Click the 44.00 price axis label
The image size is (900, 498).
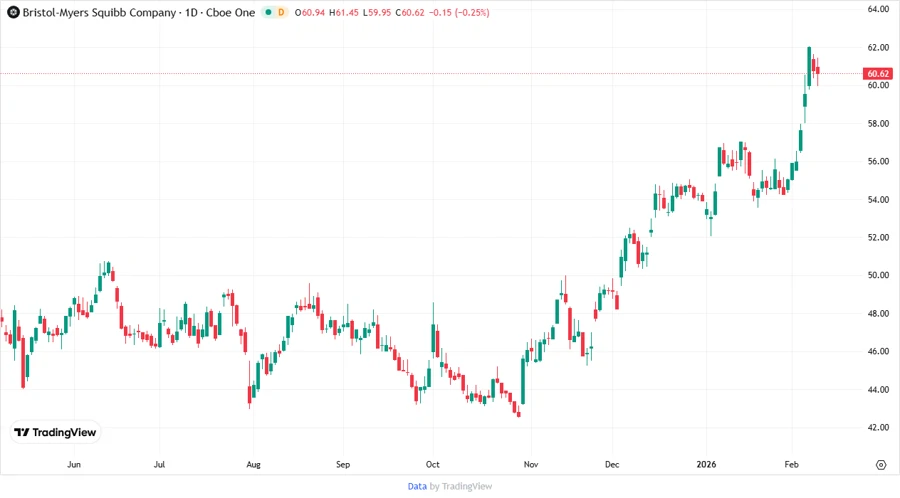tap(878, 390)
